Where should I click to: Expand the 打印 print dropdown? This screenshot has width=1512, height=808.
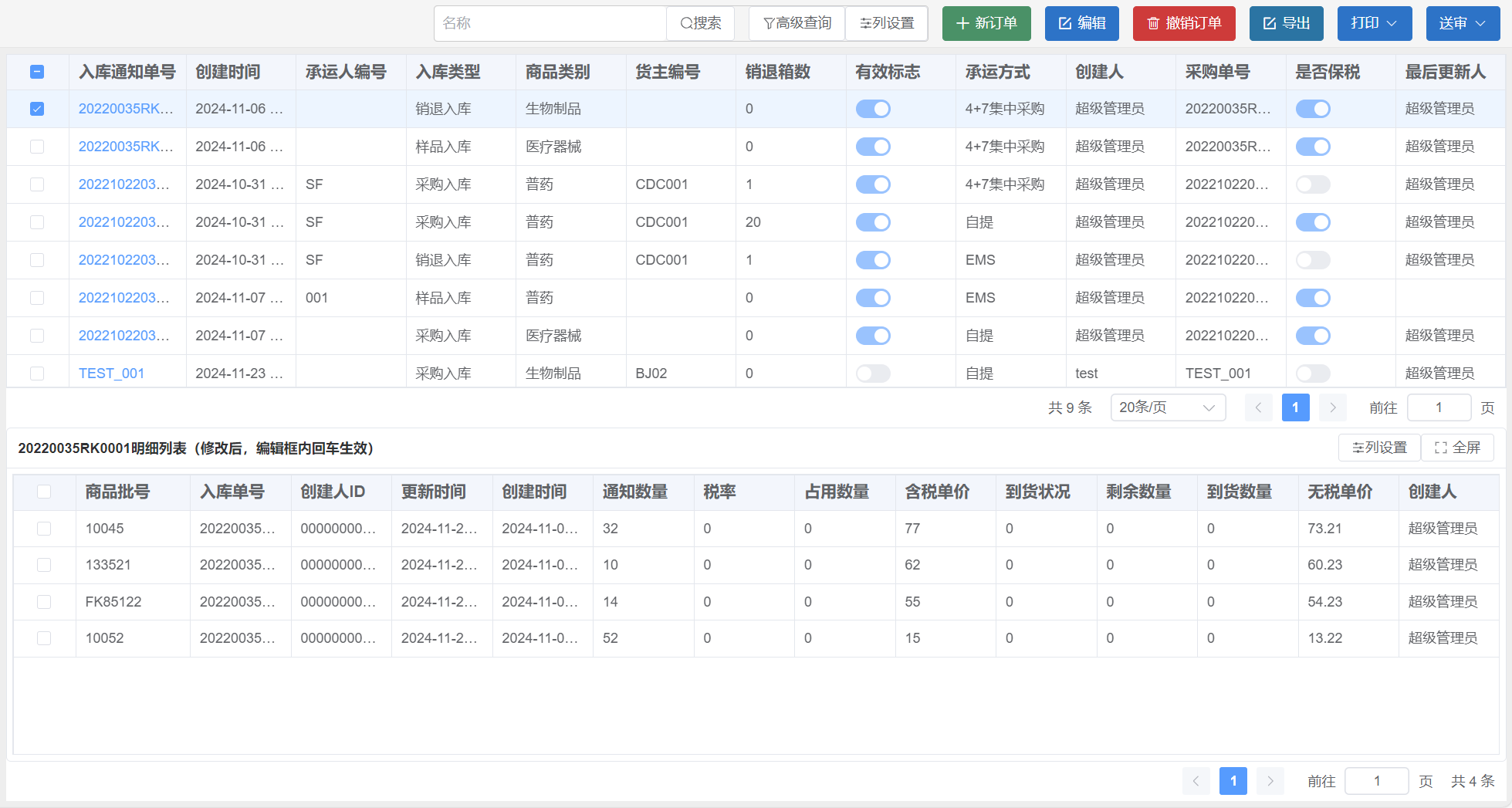coord(1375,23)
